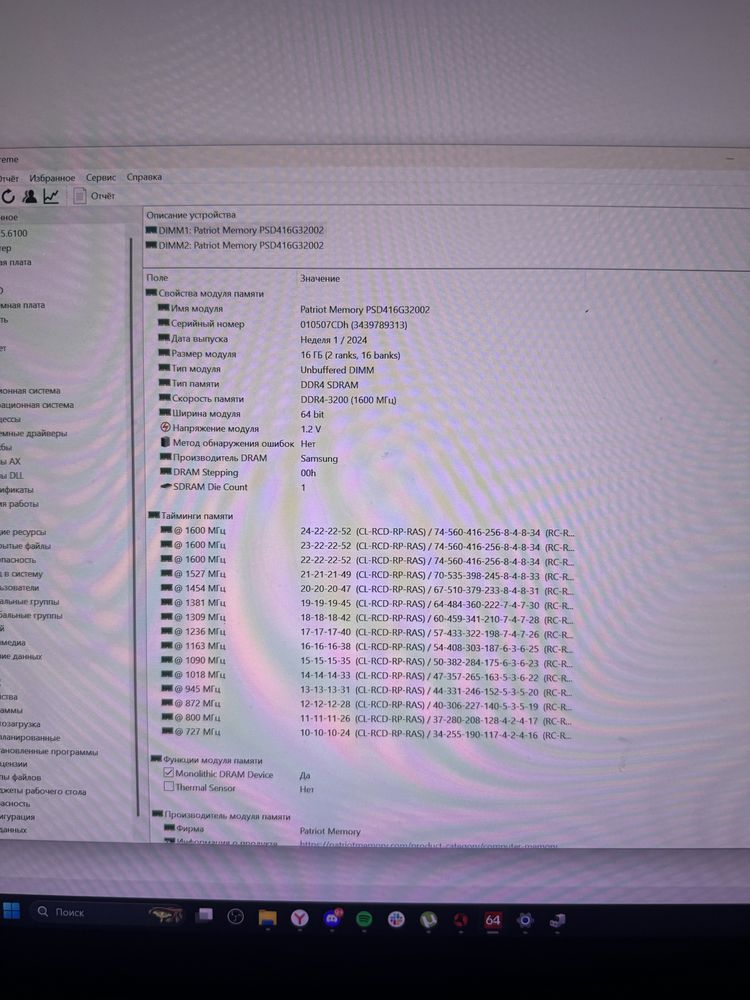Image resolution: width=750 pixels, height=1000 pixels.
Task: Open Task View from the taskbar
Action: (x=204, y=916)
